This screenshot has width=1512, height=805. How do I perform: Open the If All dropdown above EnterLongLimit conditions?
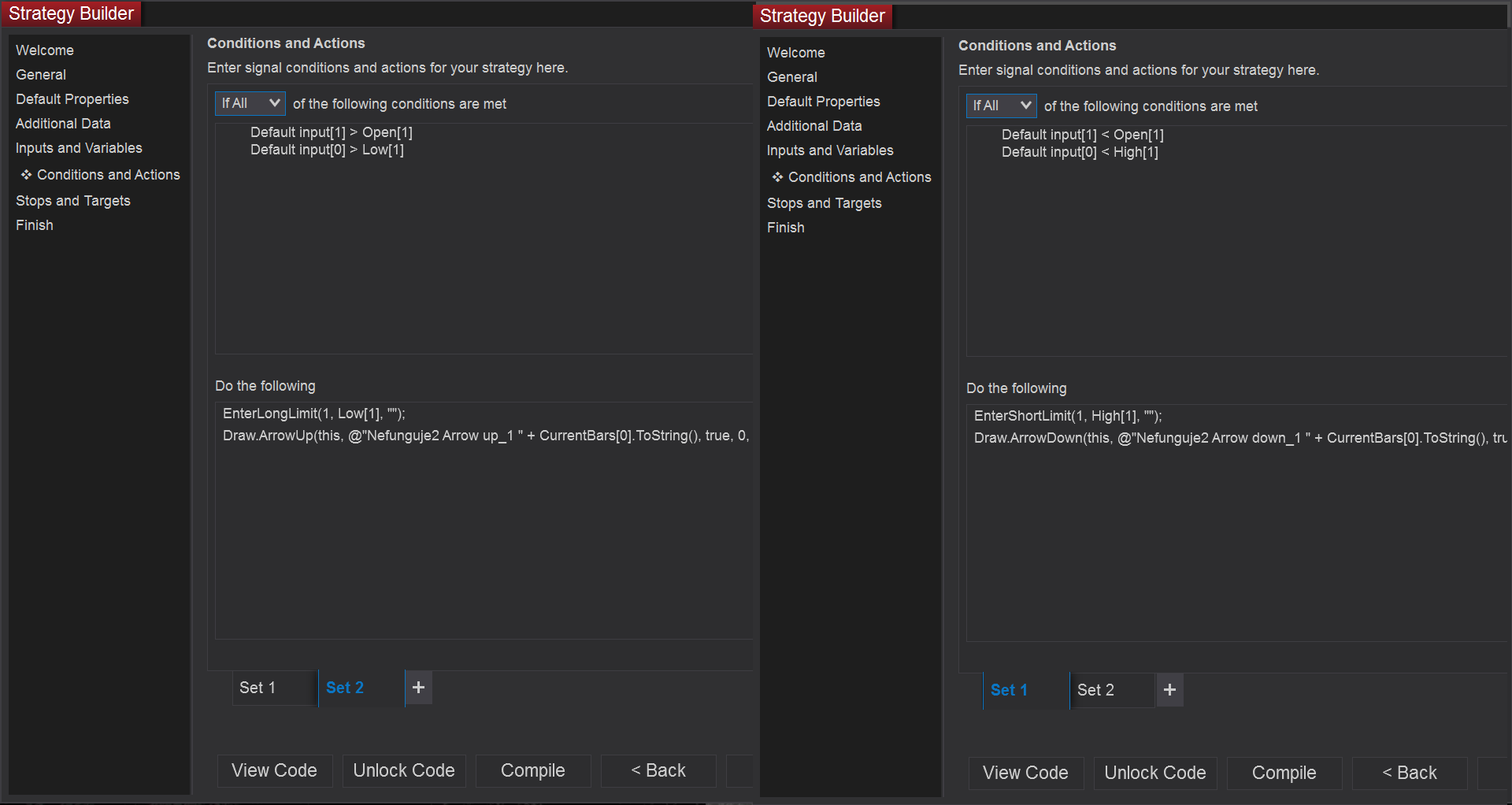coord(250,103)
